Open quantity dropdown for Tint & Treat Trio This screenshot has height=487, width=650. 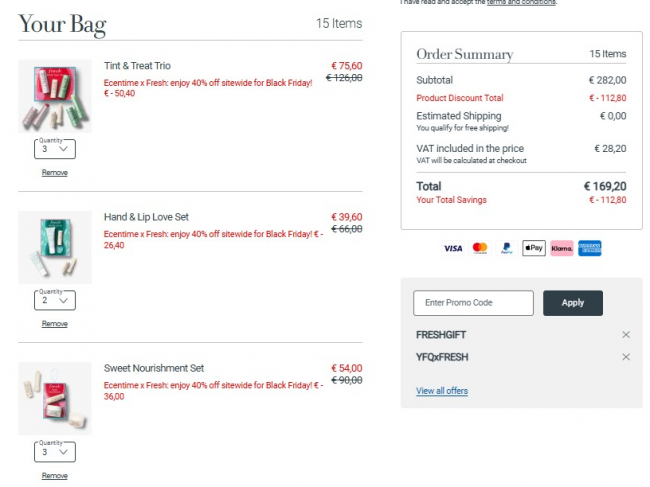[55, 150]
